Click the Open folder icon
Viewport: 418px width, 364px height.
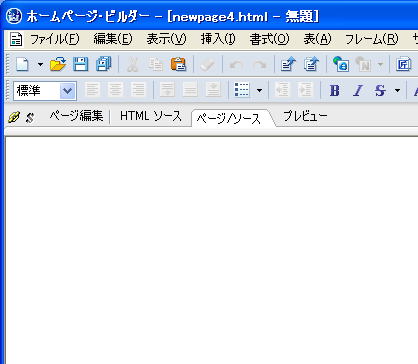58,64
